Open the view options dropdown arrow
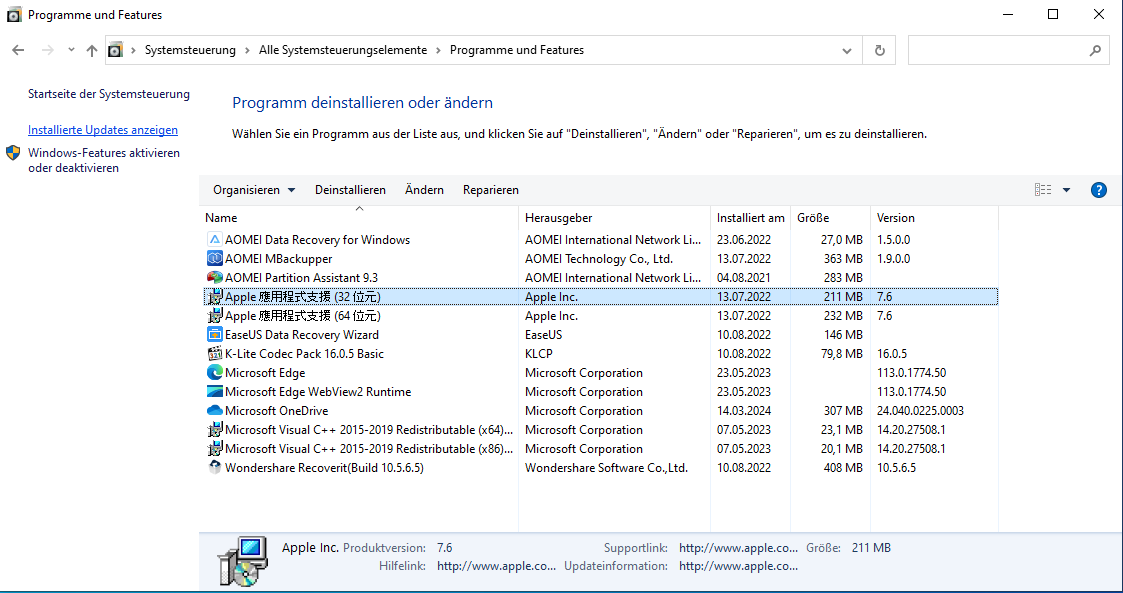The image size is (1123, 593). pyautogui.click(x=1066, y=190)
